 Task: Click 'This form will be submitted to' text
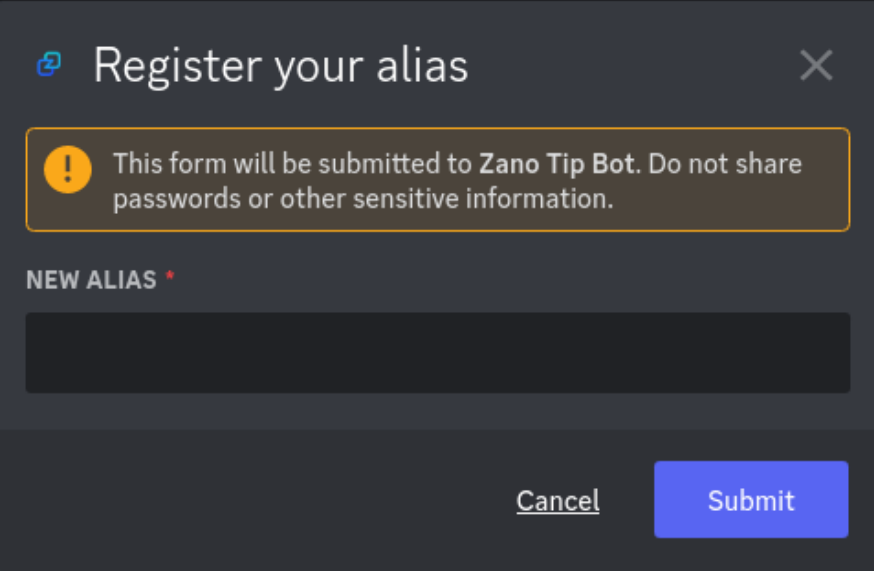click(293, 164)
